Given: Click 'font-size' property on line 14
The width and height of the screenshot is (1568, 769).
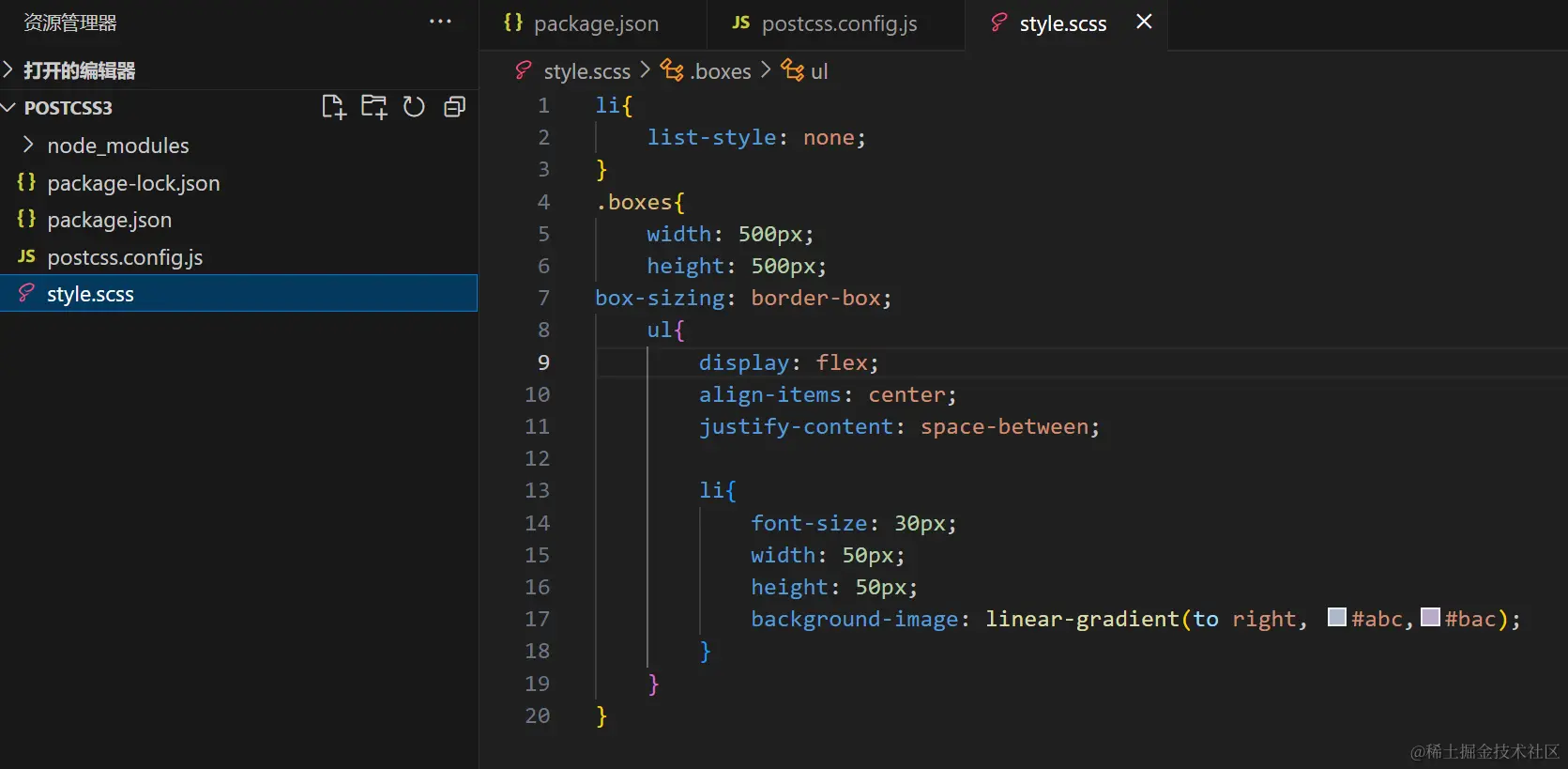Looking at the screenshot, I should coord(809,523).
